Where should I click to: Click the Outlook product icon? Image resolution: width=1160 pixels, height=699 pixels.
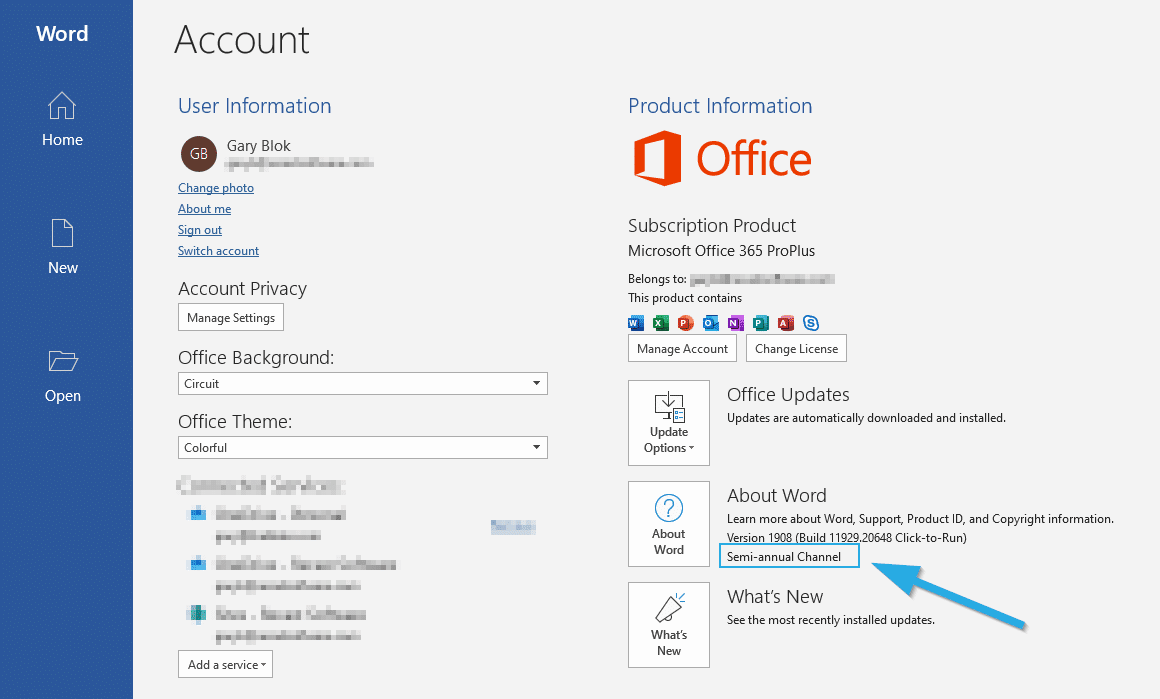tap(710, 322)
